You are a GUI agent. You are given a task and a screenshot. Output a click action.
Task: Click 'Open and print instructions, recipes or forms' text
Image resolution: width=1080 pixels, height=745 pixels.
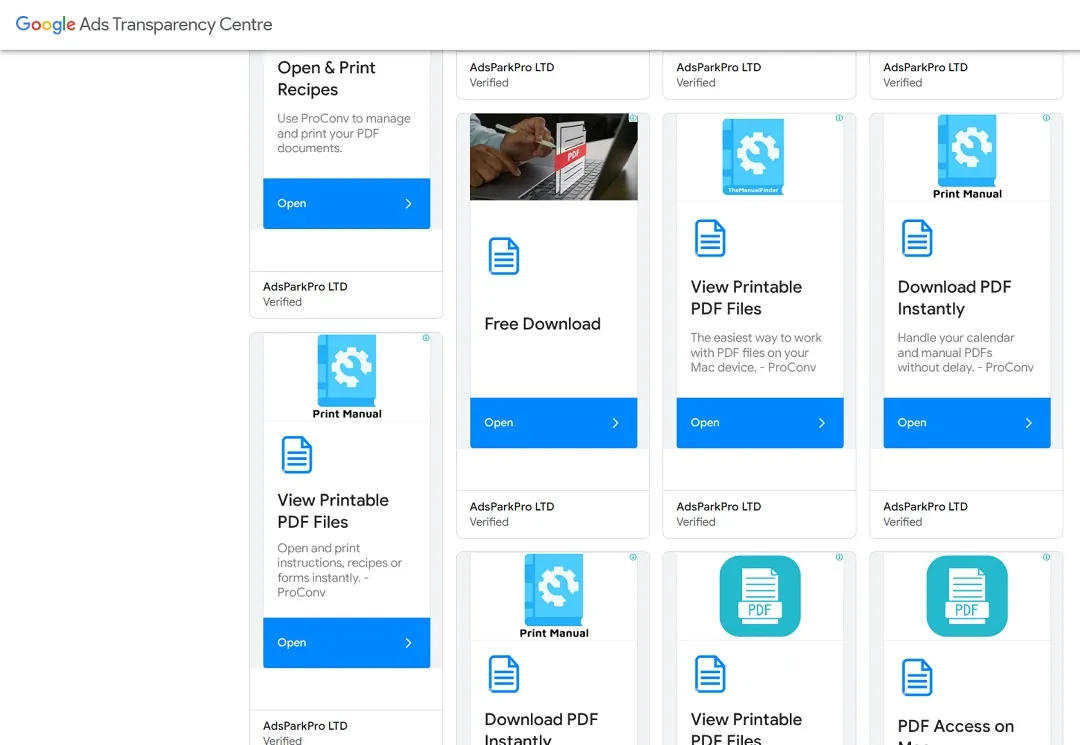click(x=340, y=570)
